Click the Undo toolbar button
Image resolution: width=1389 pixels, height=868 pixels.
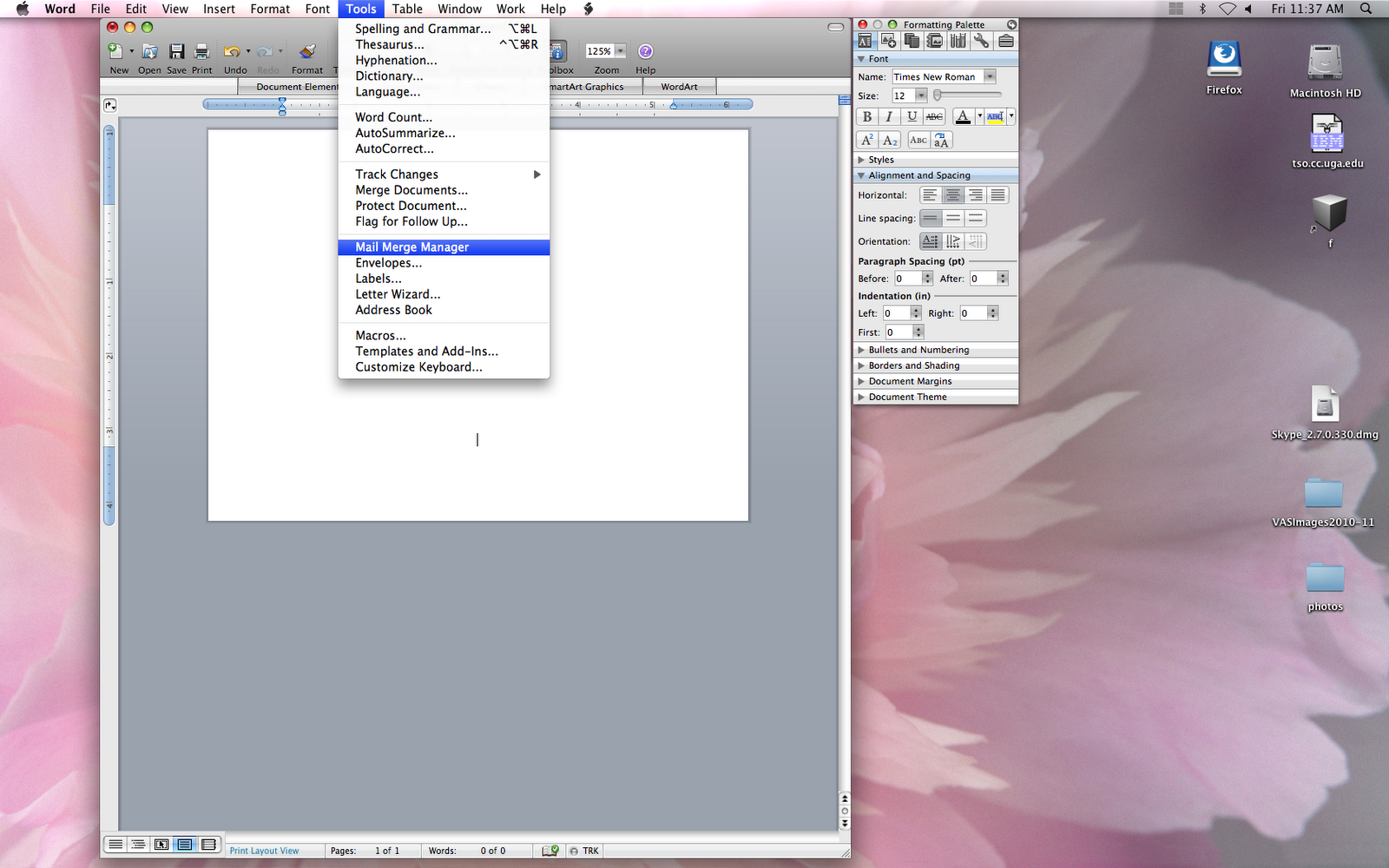click(x=231, y=49)
